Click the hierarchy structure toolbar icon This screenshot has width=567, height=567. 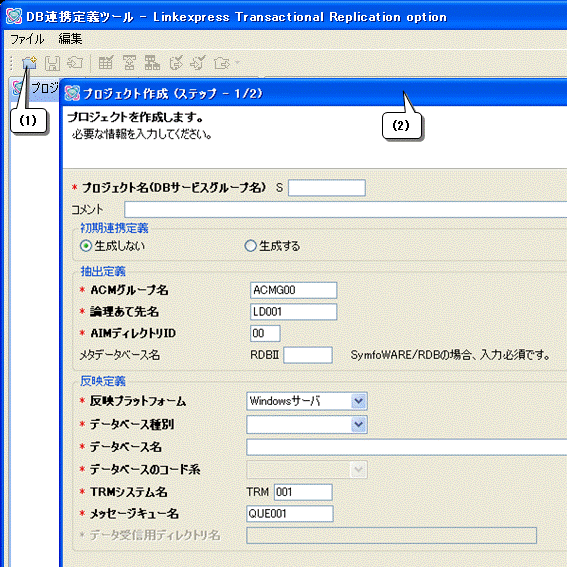152,63
